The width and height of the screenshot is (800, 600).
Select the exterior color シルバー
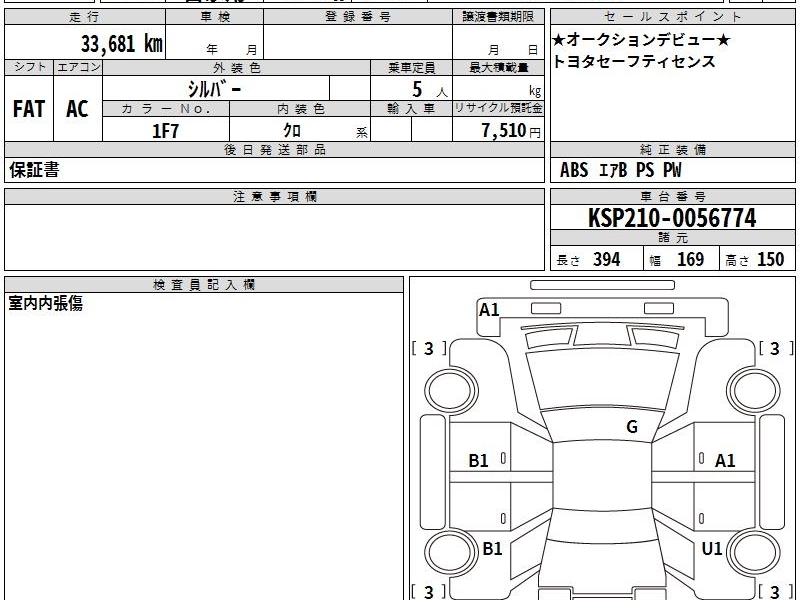[215, 89]
